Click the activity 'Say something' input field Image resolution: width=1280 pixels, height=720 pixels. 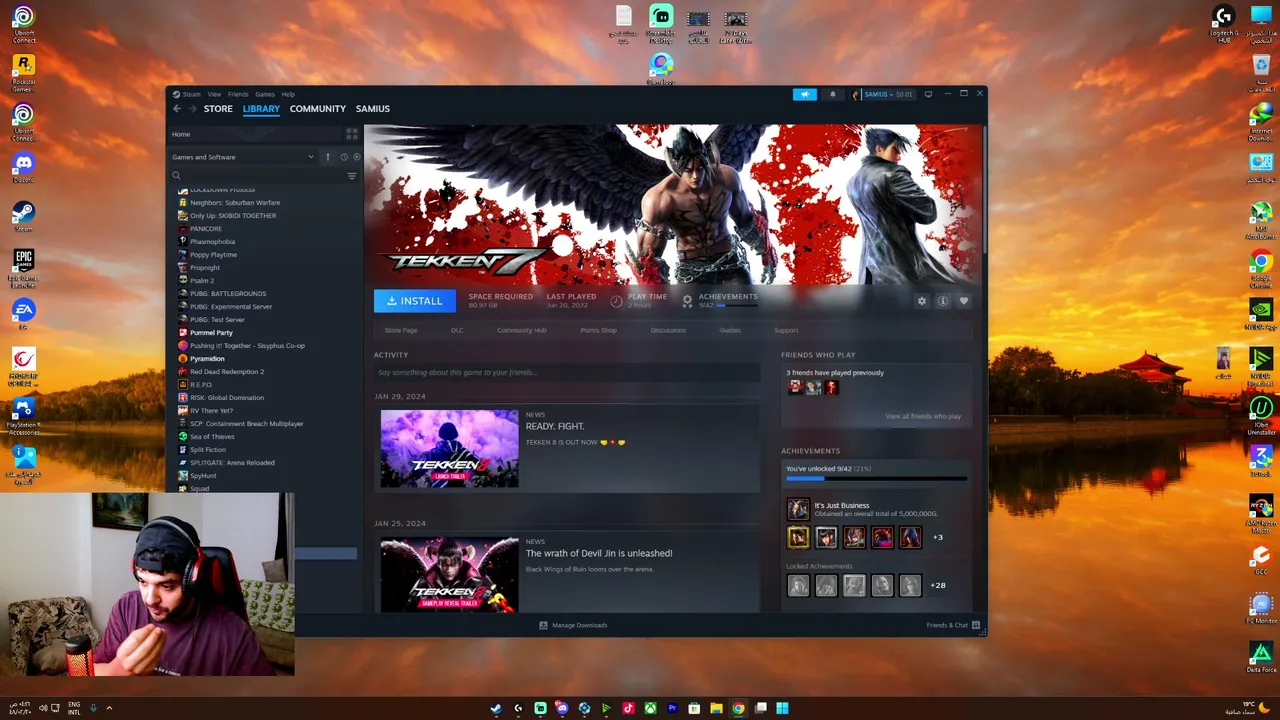point(567,373)
